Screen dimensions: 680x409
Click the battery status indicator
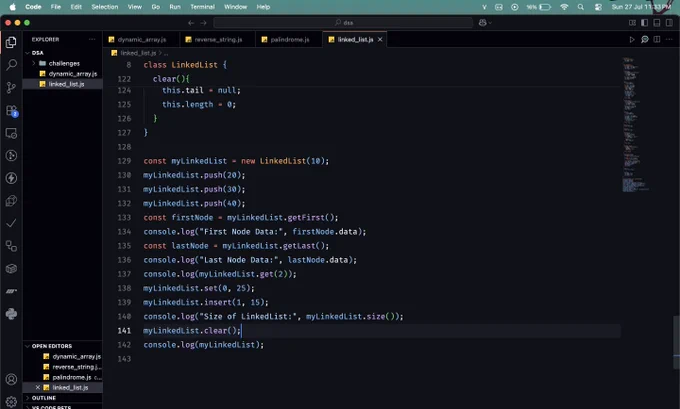pos(539,7)
